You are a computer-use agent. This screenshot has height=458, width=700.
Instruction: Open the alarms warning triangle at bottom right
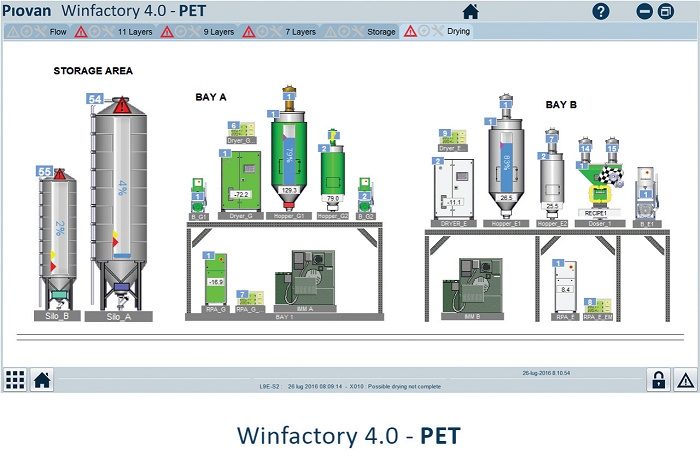click(685, 380)
